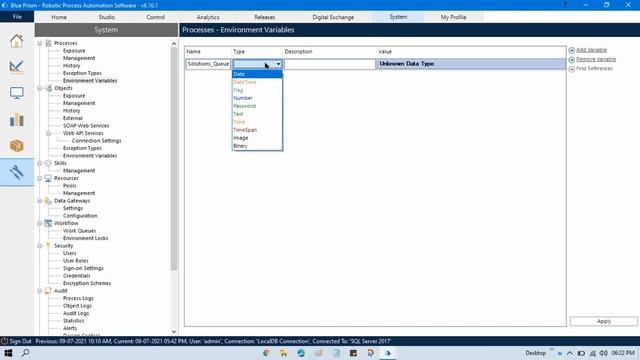
Task: Select Process Logs in the tree
Action: (78, 298)
